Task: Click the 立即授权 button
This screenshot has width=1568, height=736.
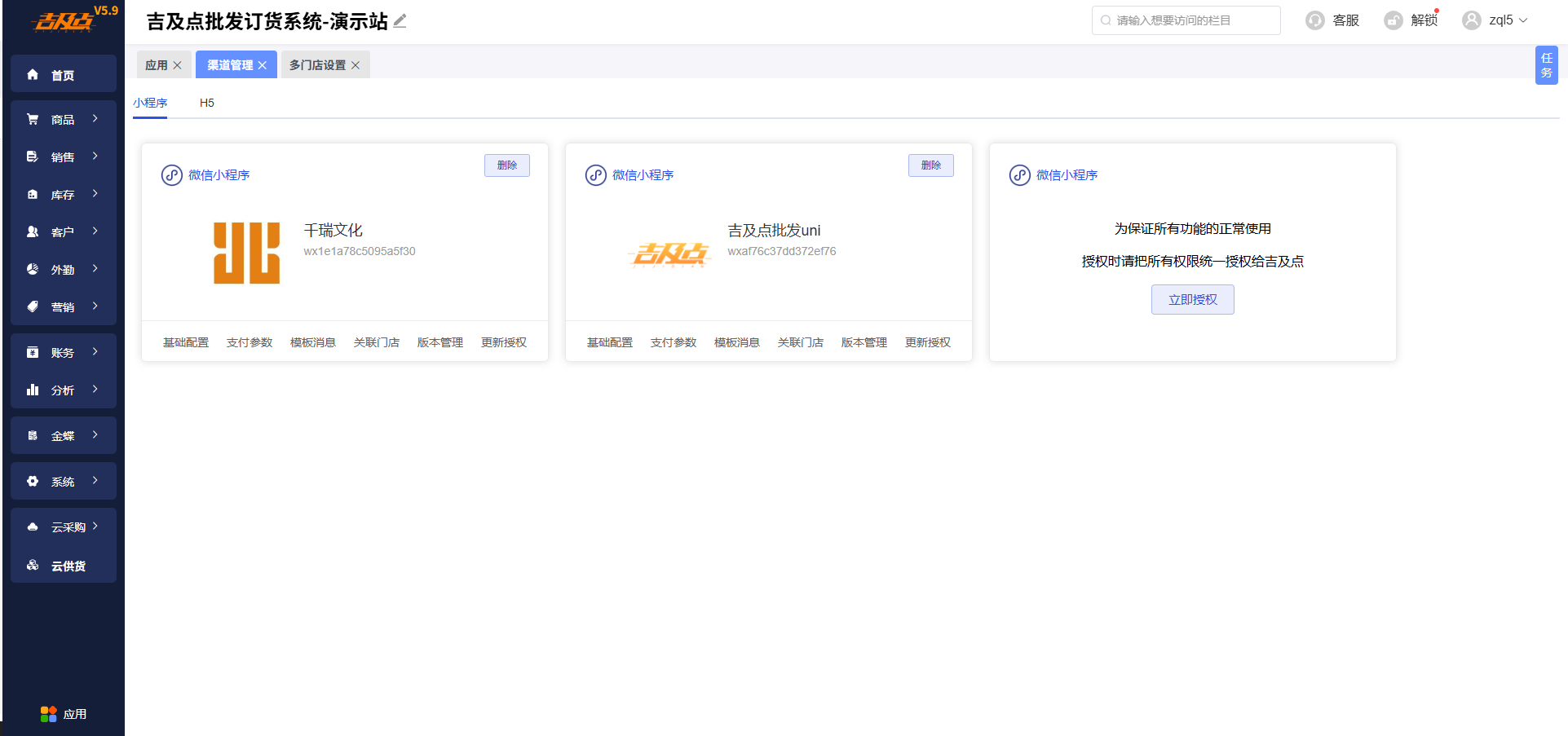Action: [1193, 300]
